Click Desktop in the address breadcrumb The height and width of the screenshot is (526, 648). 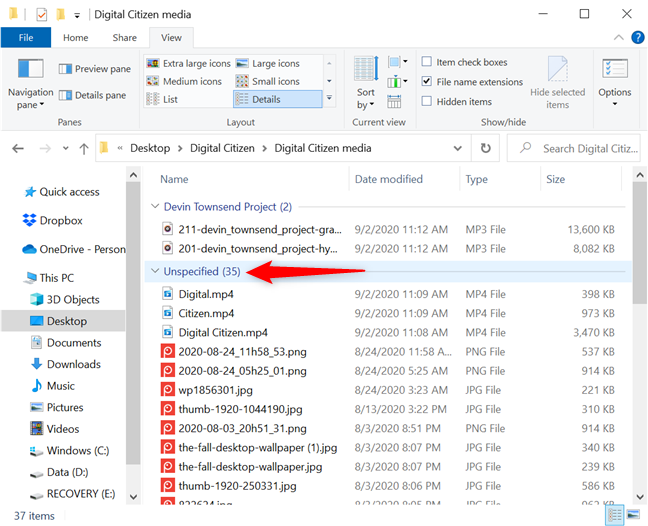pos(150,148)
